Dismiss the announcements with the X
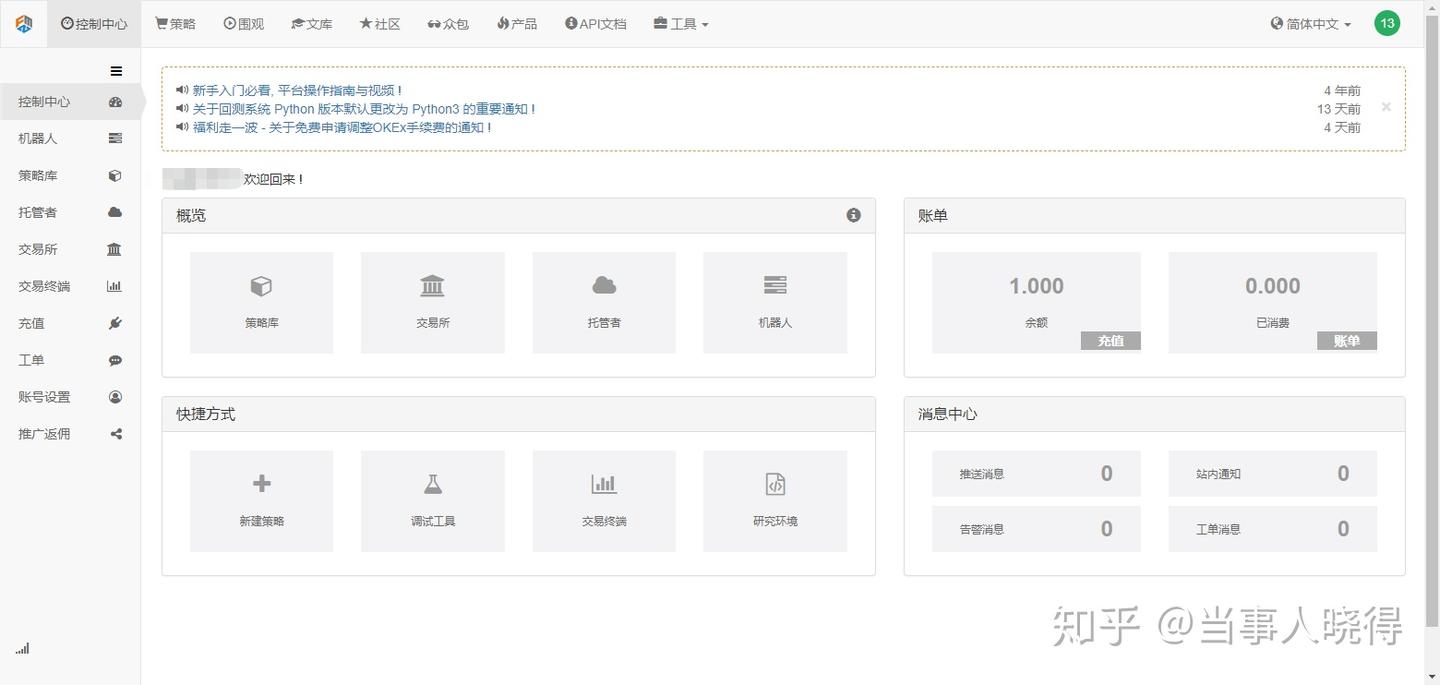Viewport: 1440px width, 685px height. tap(1386, 107)
